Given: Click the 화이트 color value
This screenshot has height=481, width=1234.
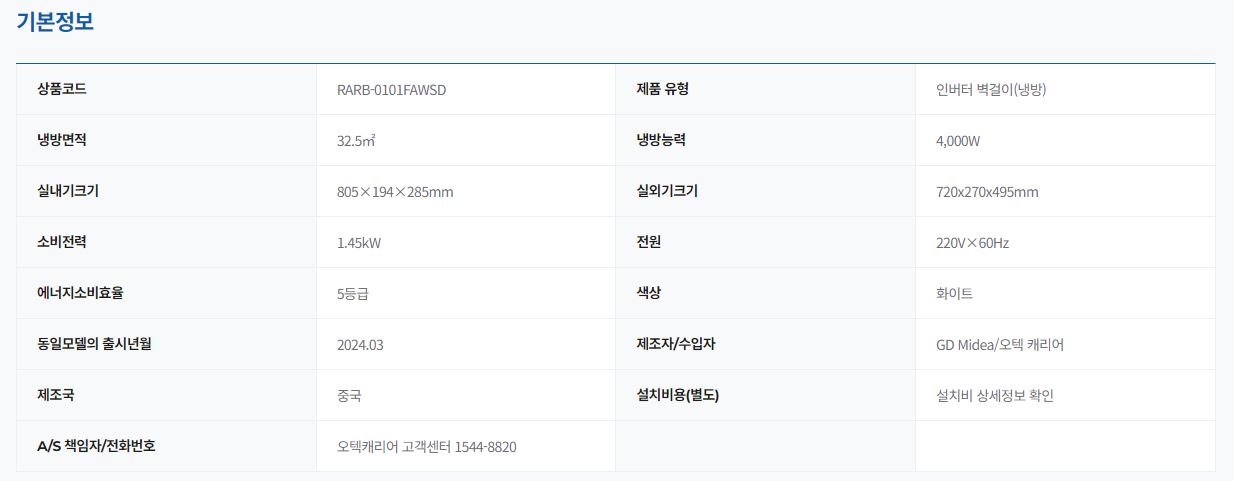Looking at the screenshot, I should tap(954, 294).
